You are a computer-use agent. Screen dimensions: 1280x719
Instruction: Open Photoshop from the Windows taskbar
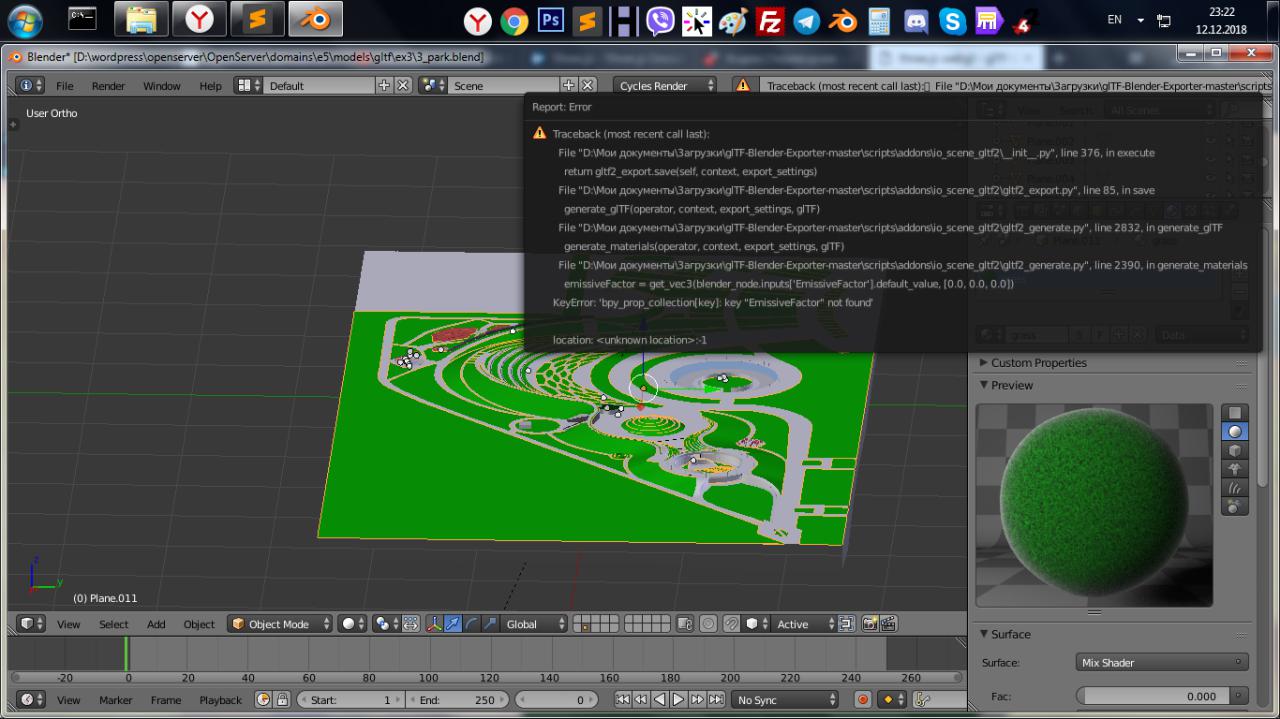pos(551,19)
